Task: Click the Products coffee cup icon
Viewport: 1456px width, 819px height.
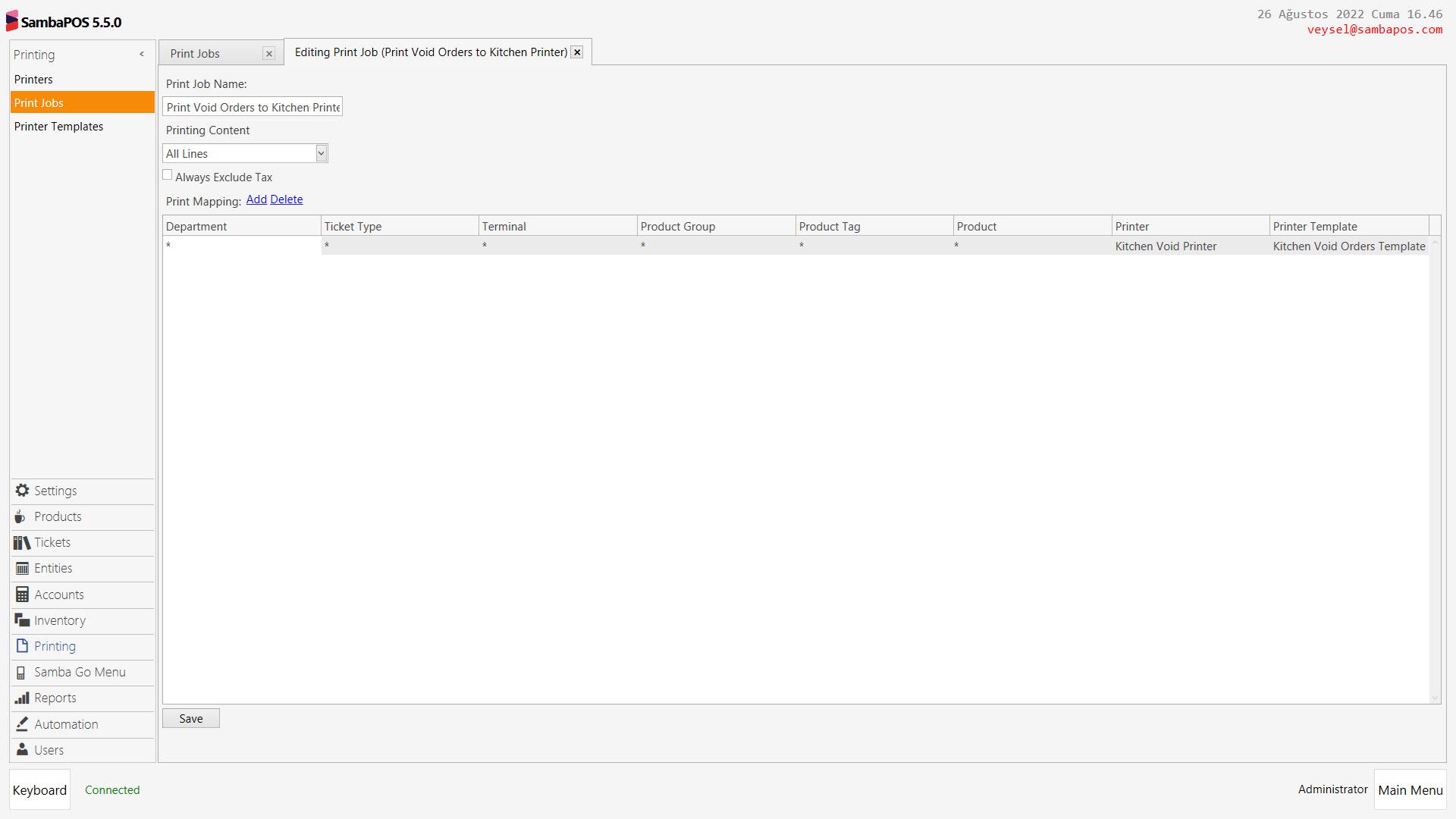Action: pyautogui.click(x=20, y=516)
